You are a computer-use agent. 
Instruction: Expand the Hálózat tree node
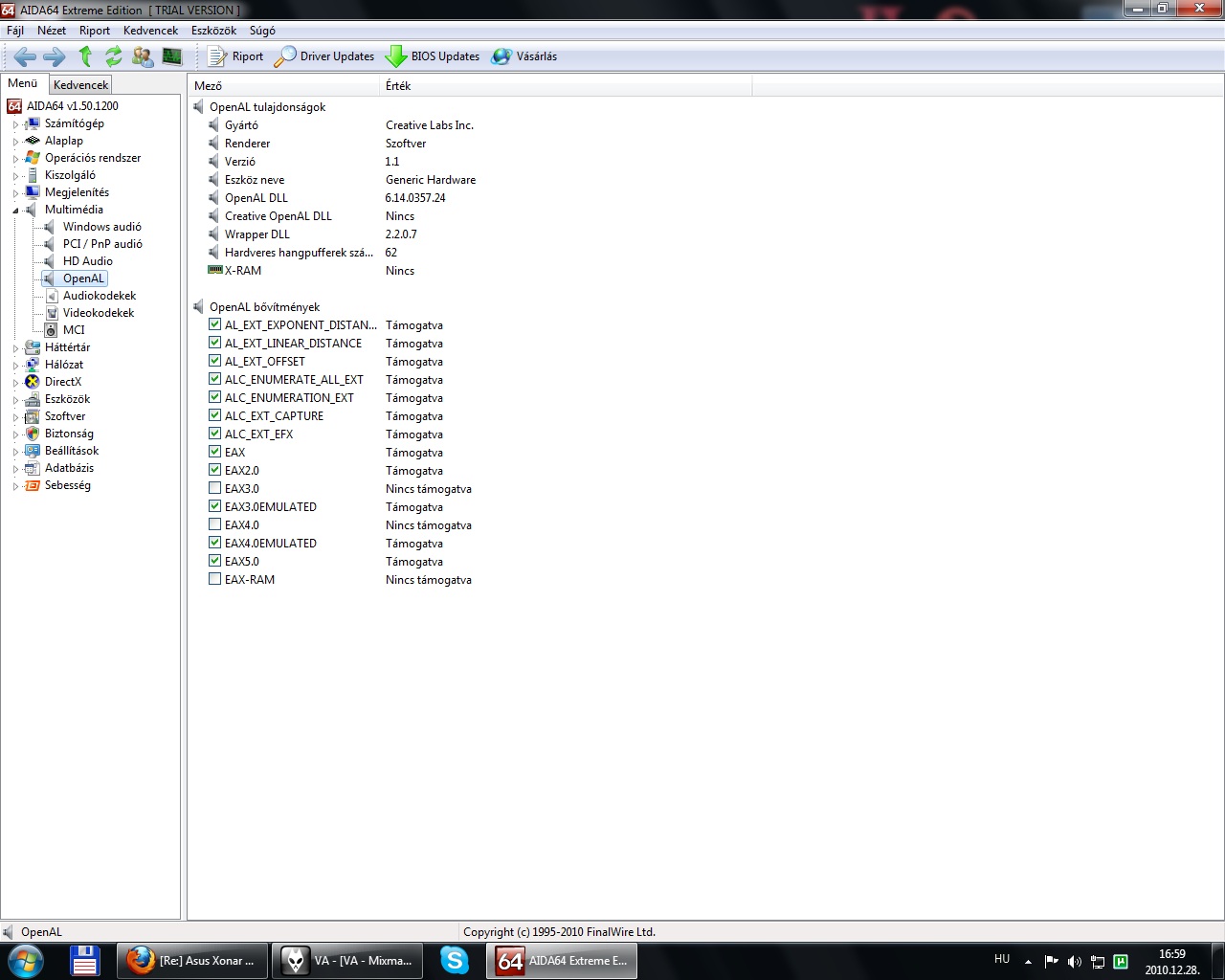tap(15, 366)
